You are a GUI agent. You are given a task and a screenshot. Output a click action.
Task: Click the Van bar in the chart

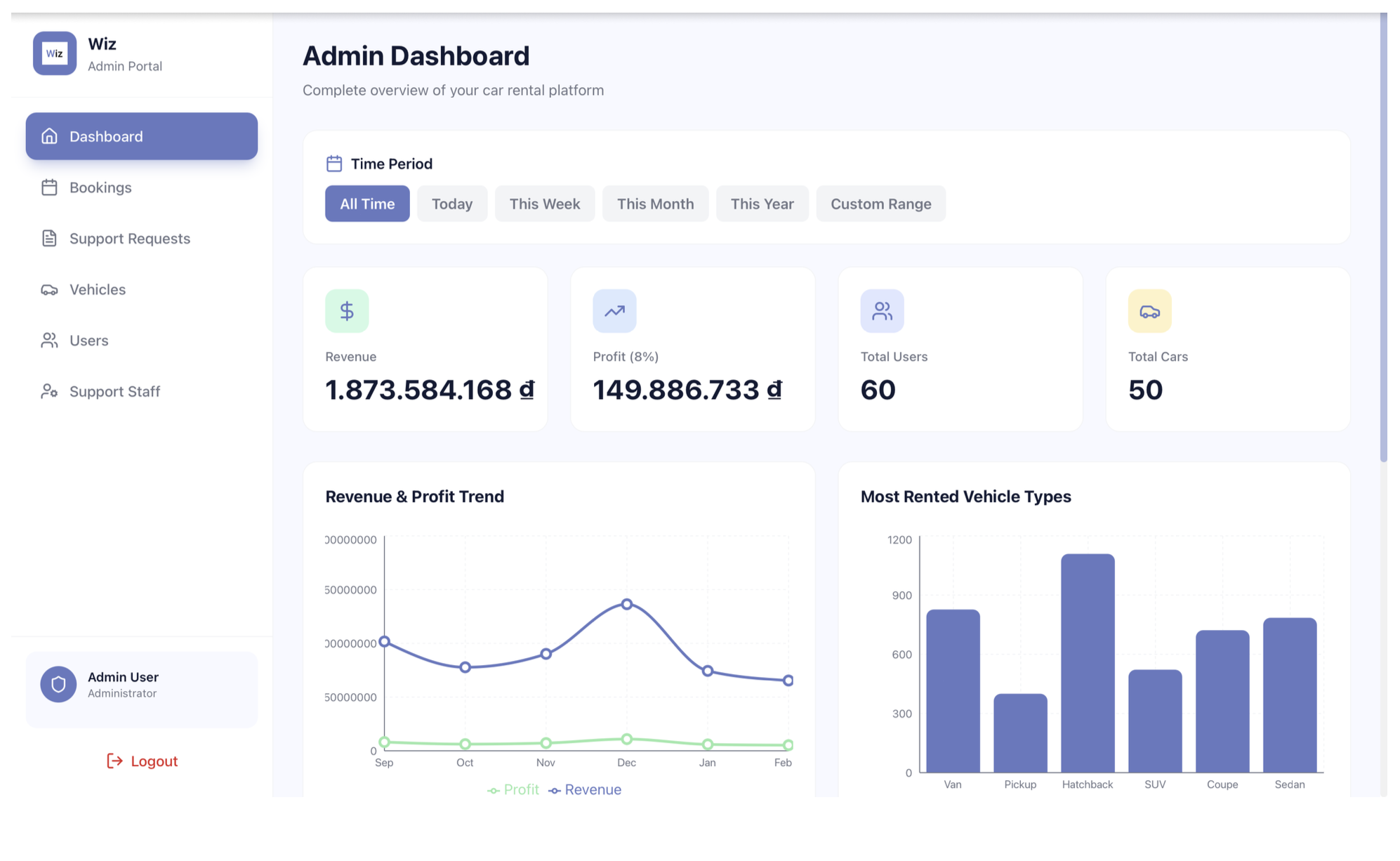953,691
